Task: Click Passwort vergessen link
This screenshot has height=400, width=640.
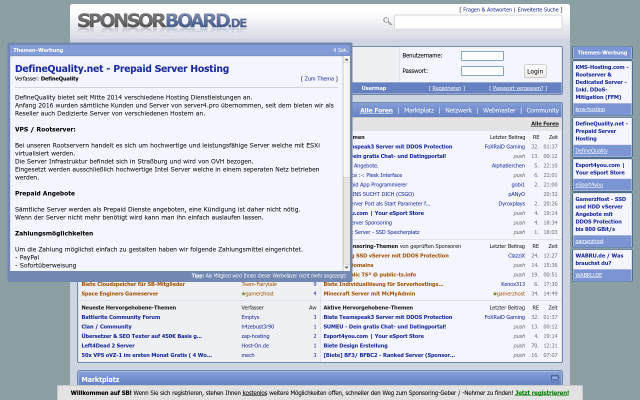Action: 517,88
